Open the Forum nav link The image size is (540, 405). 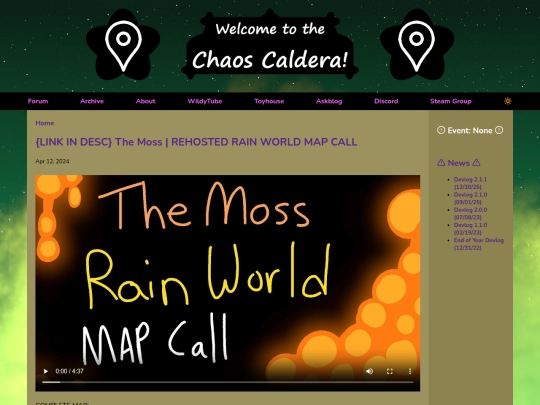(x=38, y=101)
